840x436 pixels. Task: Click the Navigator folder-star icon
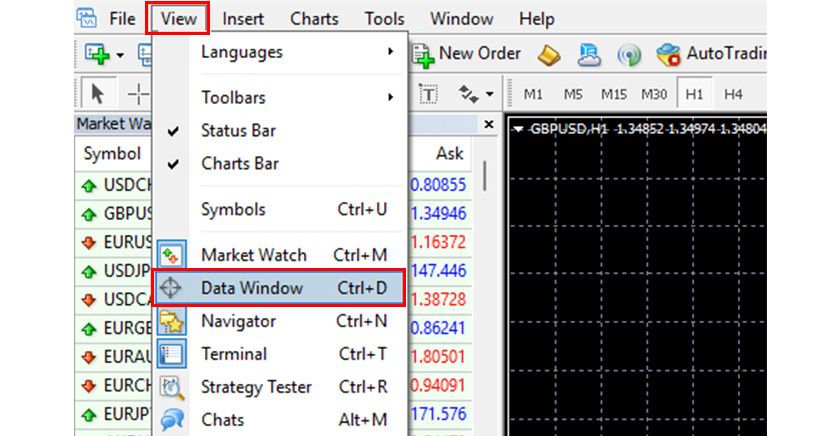[172, 321]
